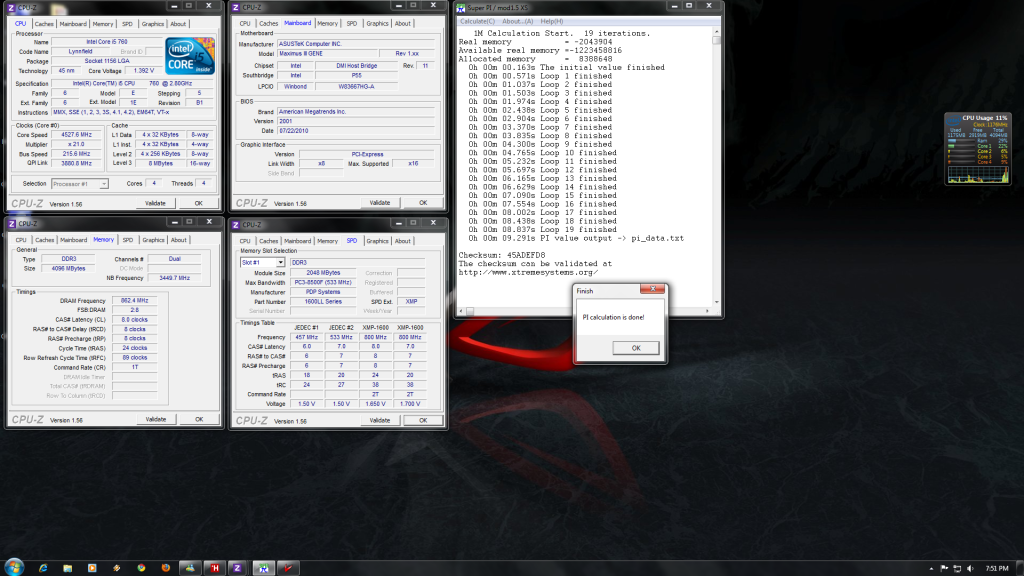Image resolution: width=1024 pixels, height=576 pixels.
Task: Click the red H taskbar icon
Action: (213, 566)
